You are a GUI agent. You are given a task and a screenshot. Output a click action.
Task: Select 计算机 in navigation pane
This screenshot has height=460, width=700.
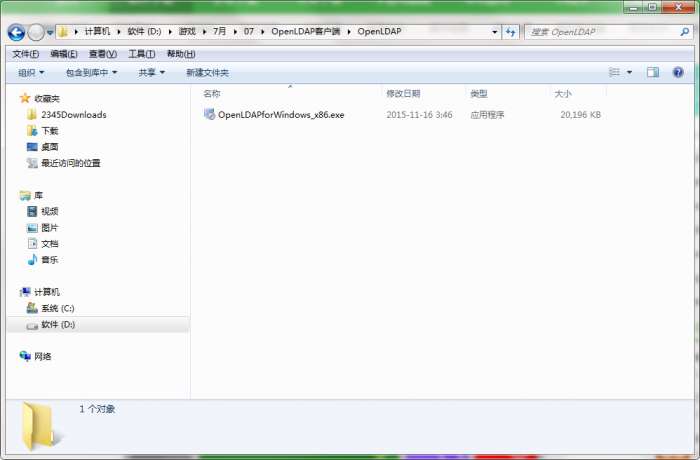(x=47, y=292)
